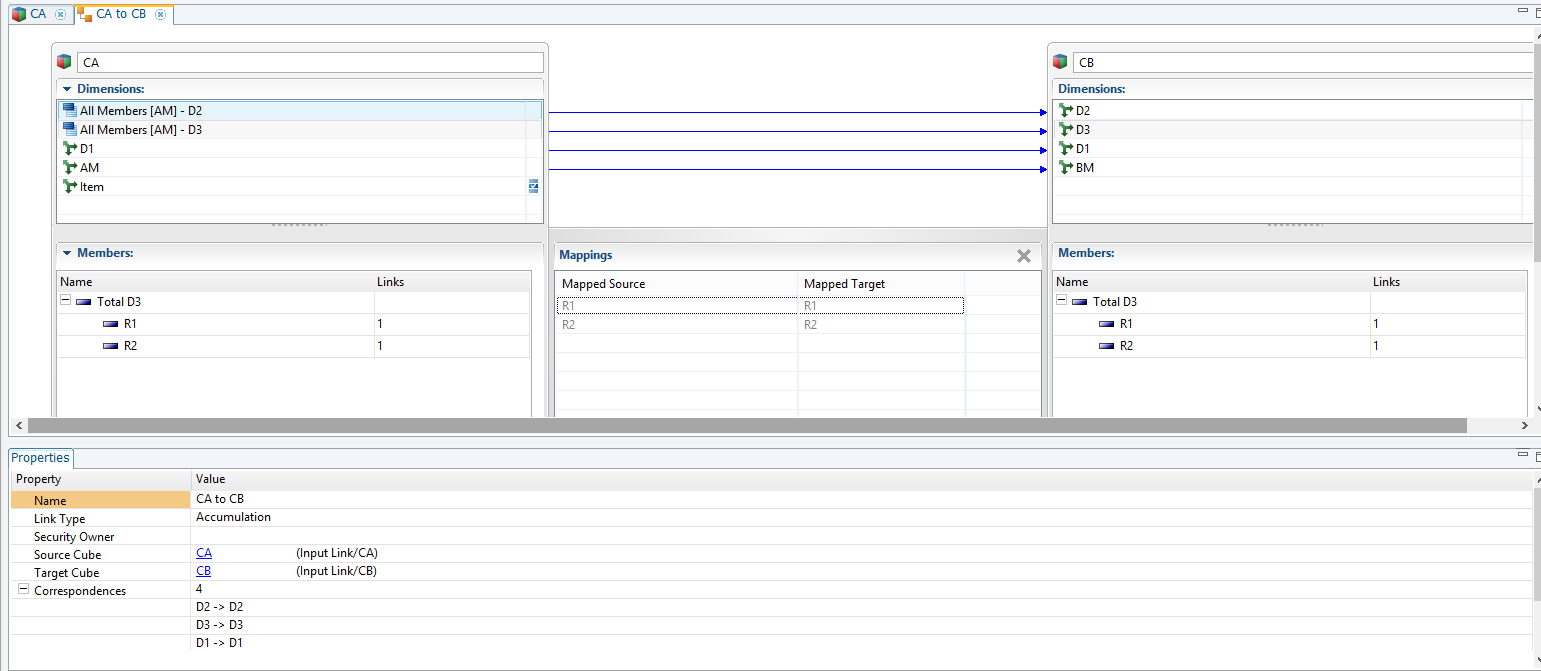This screenshot has height=671, width=1541.
Task: Focus the target cube name field CB
Action: point(1302,62)
